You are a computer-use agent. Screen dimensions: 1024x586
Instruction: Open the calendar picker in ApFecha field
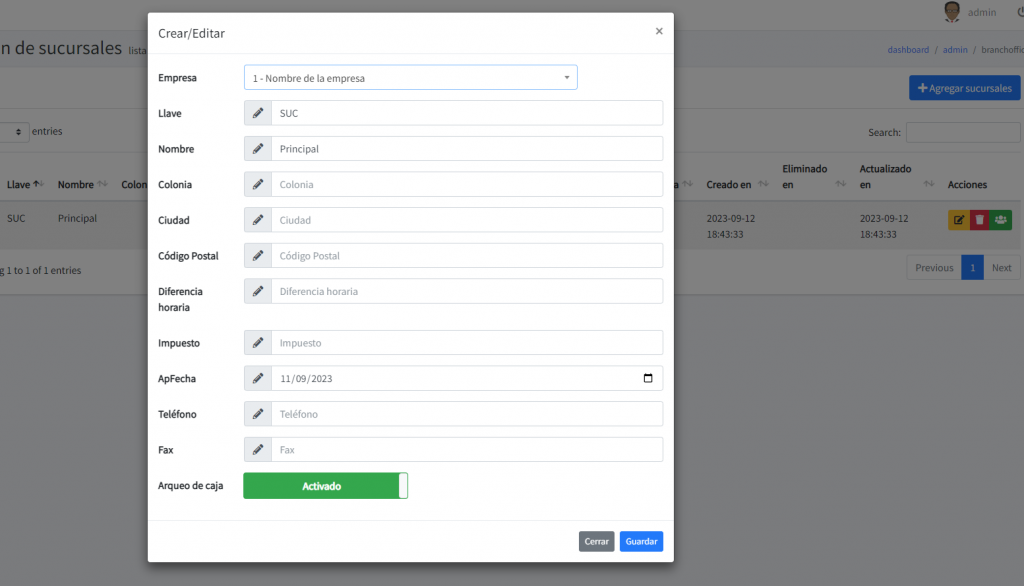coord(648,379)
